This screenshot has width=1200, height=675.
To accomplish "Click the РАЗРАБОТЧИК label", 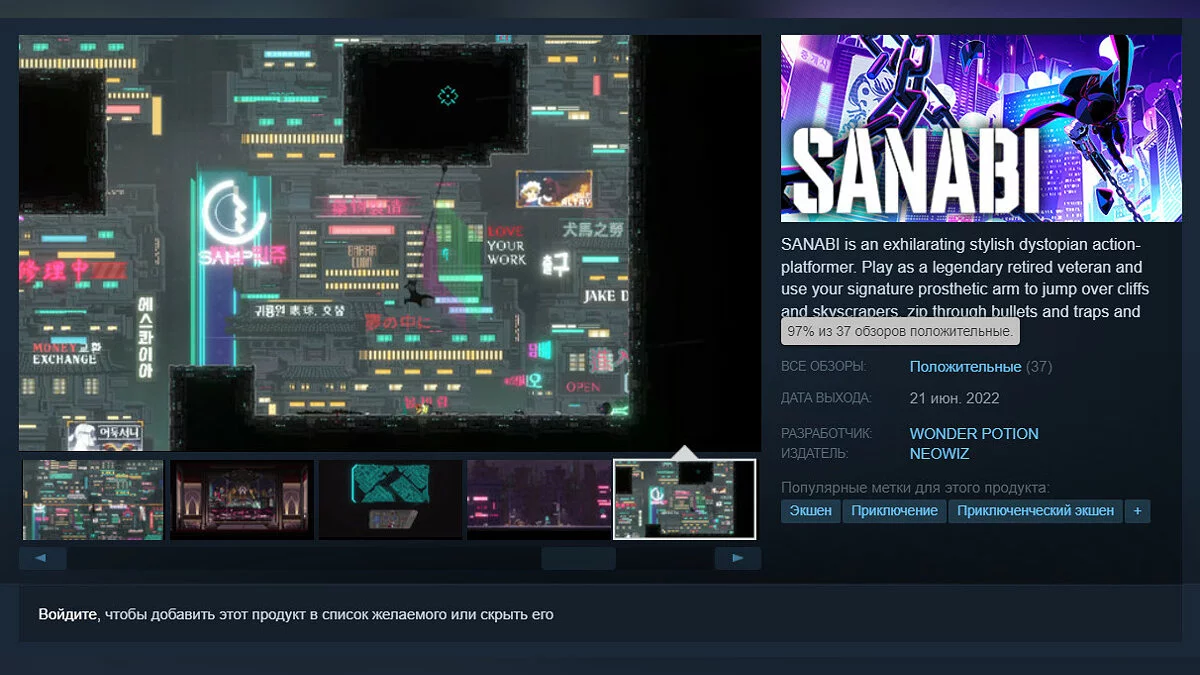I will 827,434.
